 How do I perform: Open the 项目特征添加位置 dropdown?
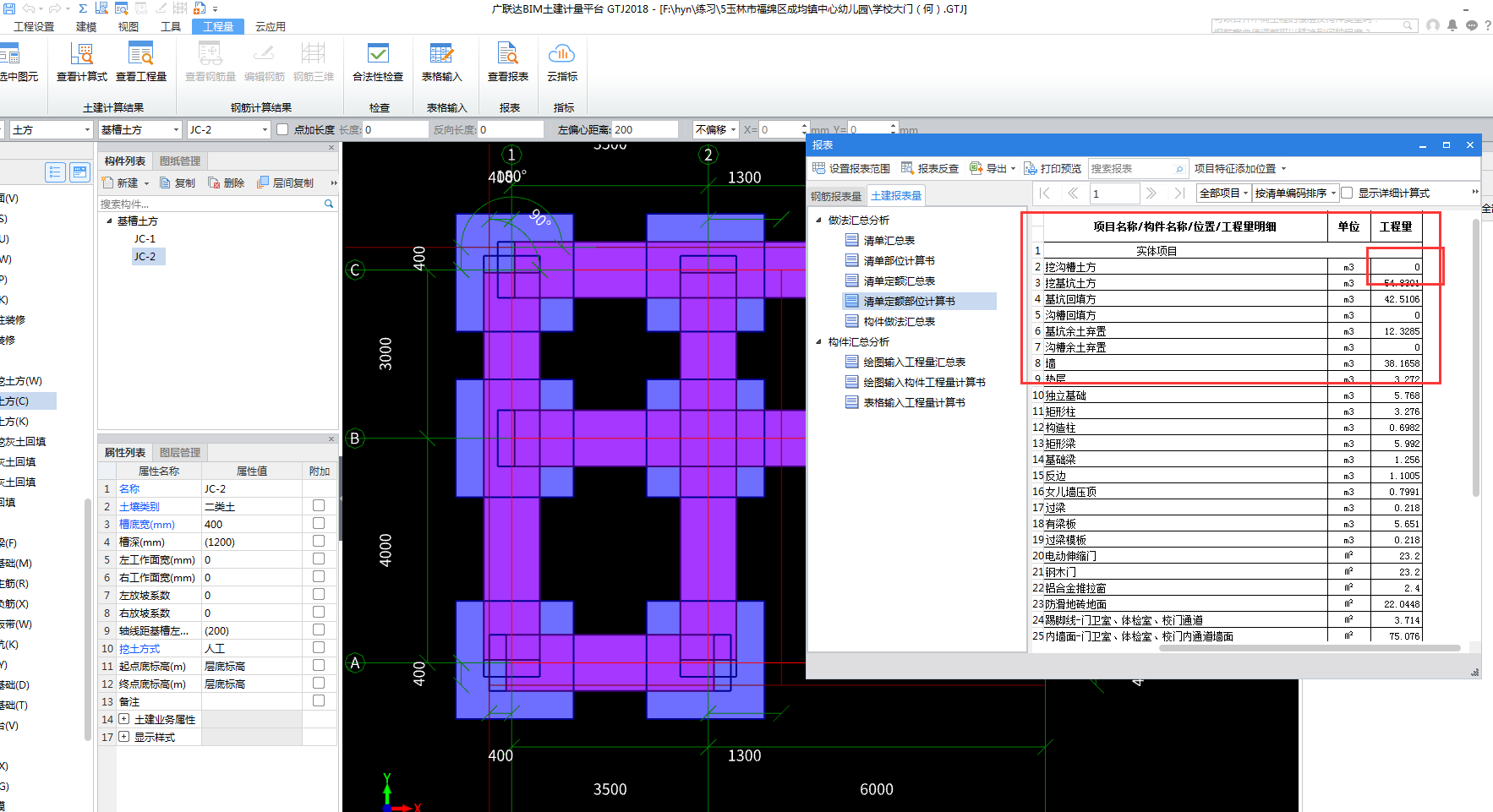(x=1239, y=168)
